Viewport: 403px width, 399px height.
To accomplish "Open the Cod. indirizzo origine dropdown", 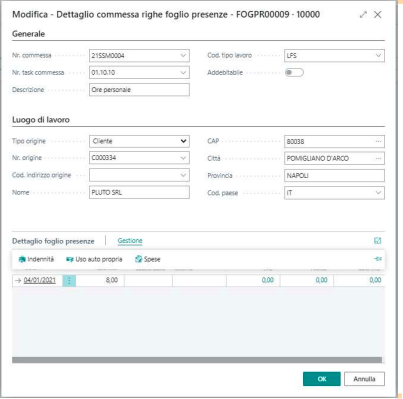I will coord(183,175).
